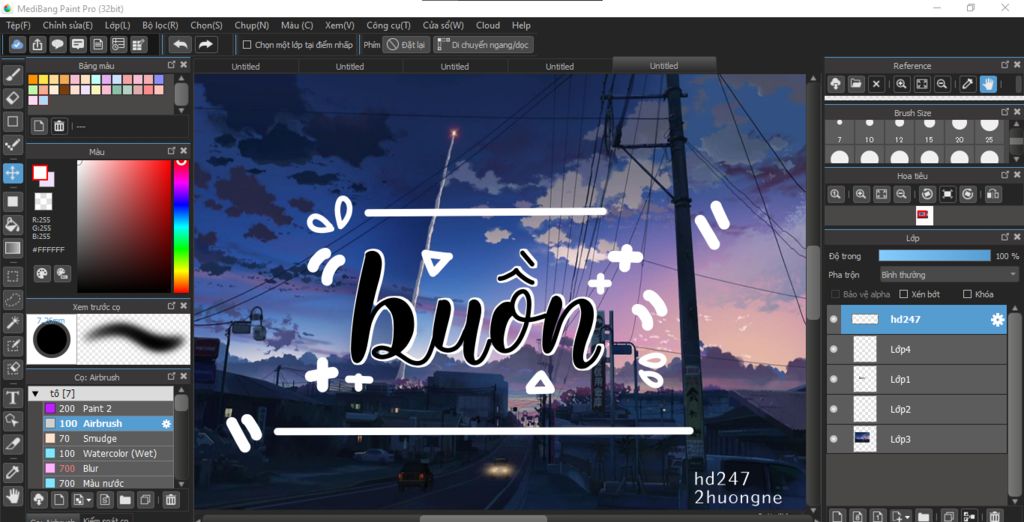The image size is (1024, 522).
Task: Select the Brush tool in the left toolbar
Action: [x=13, y=74]
